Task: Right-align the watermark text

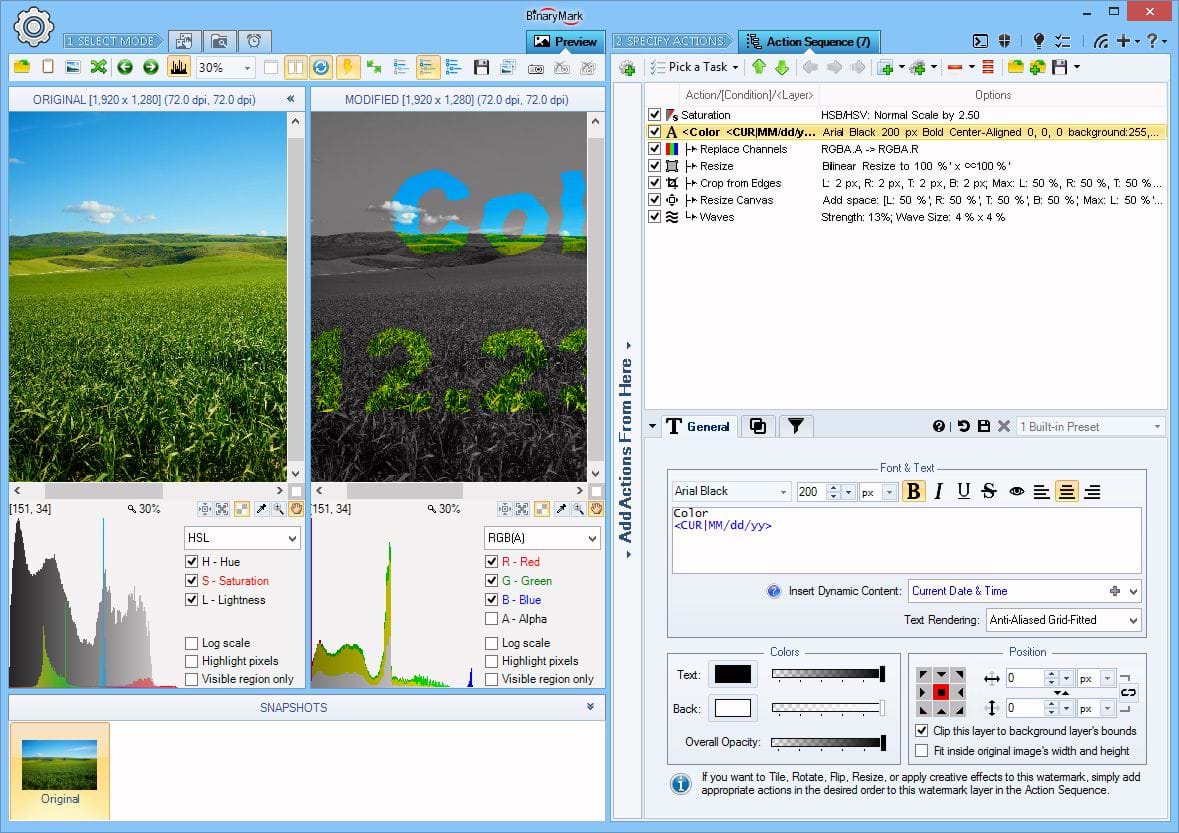Action: (x=1092, y=491)
